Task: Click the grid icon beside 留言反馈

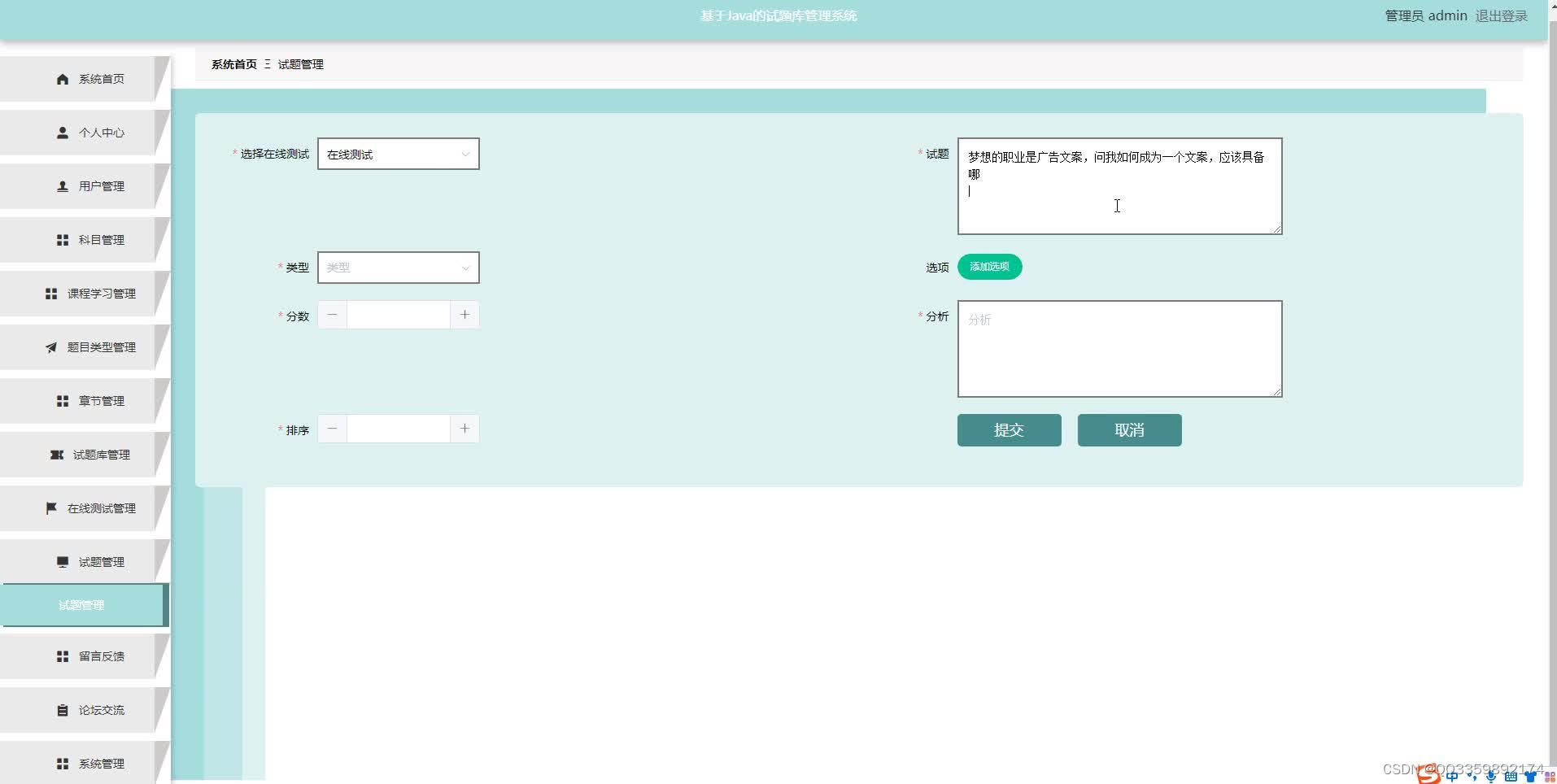Action: click(63, 656)
